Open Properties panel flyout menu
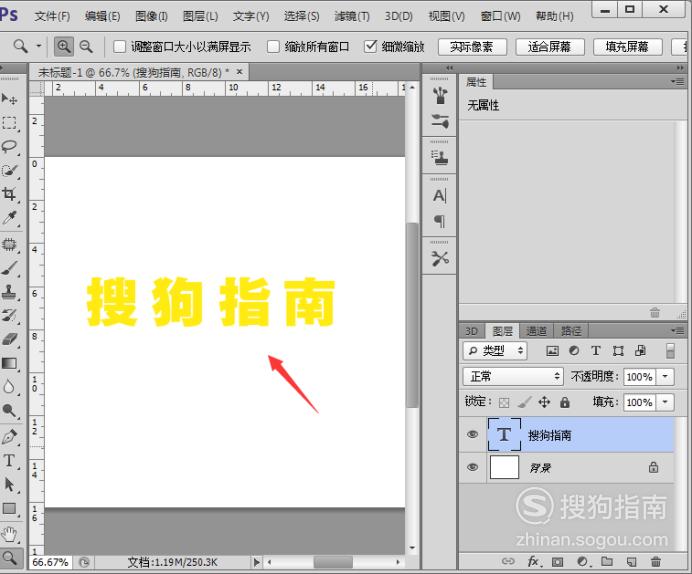Image resolution: width=692 pixels, height=574 pixels. (x=678, y=82)
